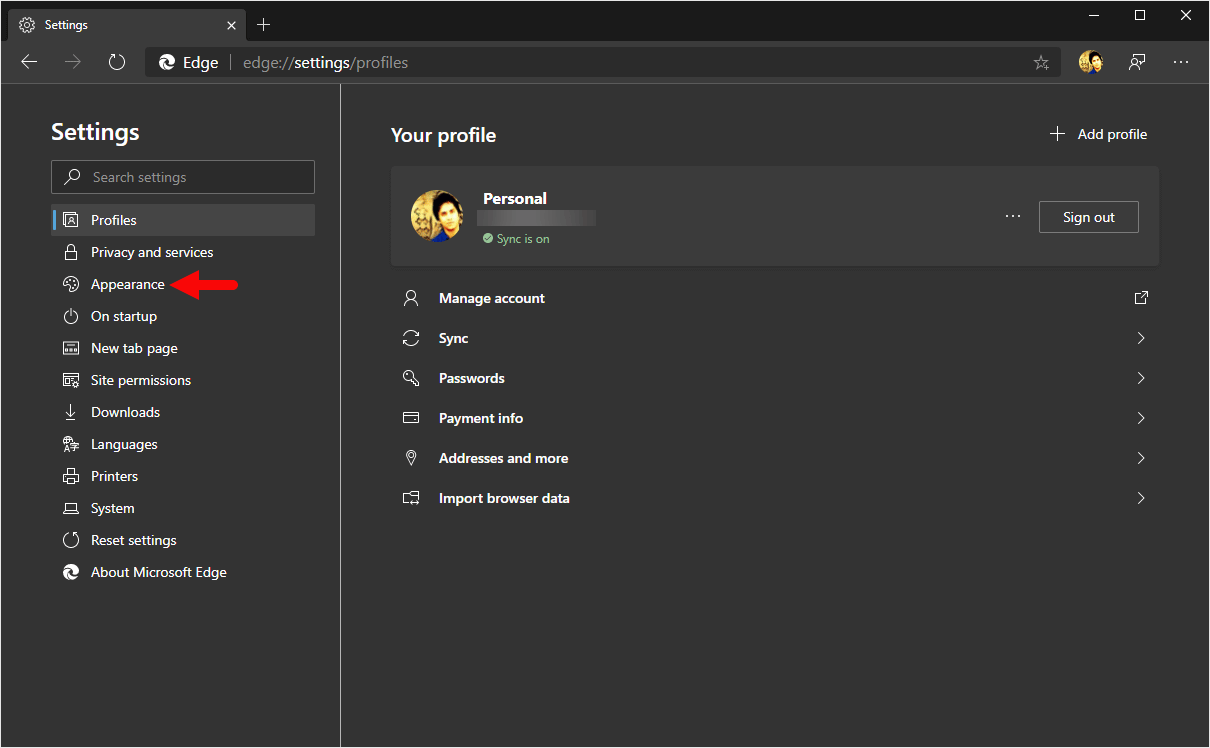This screenshot has height=748, width=1210.
Task: Click the System laptop icon in sidebar
Action: click(x=71, y=508)
